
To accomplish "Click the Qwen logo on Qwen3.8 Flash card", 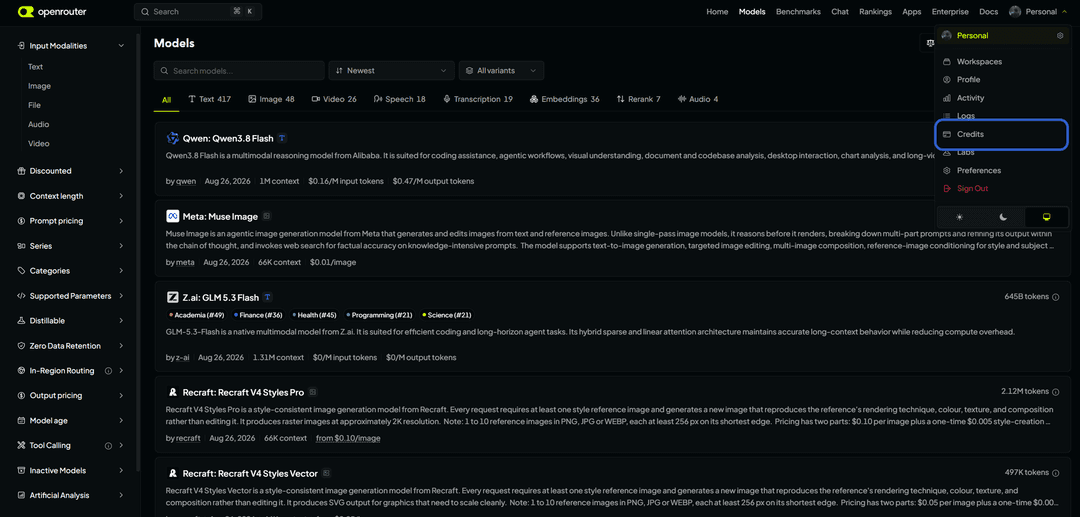I will [172, 138].
